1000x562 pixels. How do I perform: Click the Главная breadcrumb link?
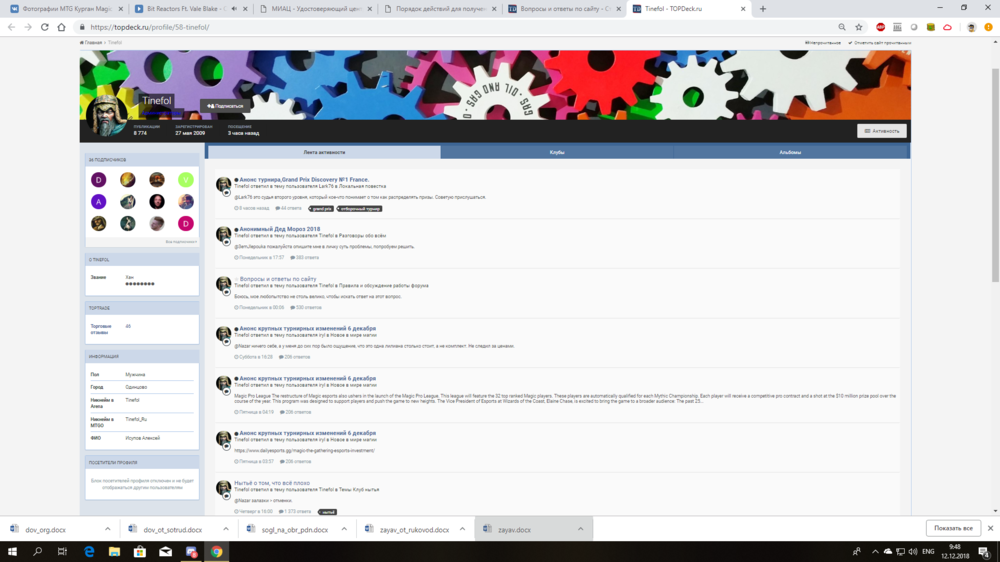click(92, 43)
